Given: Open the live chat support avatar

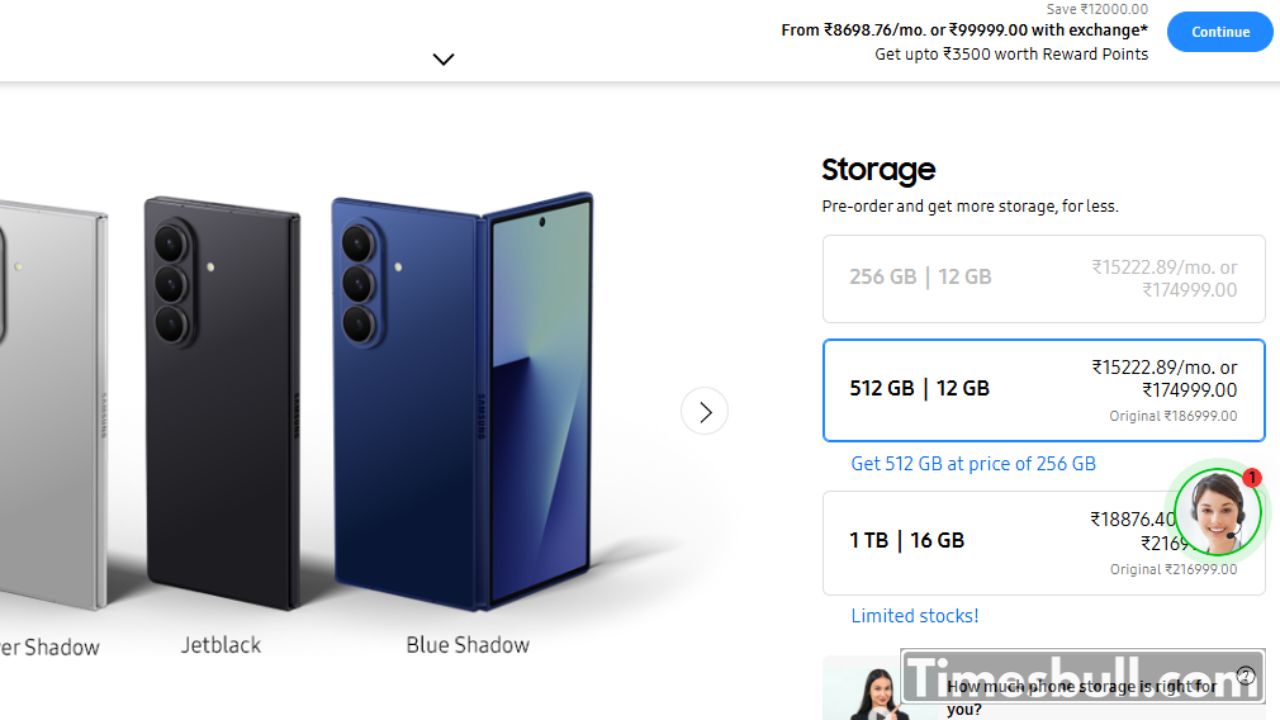Looking at the screenshot, I should 1216,512.
